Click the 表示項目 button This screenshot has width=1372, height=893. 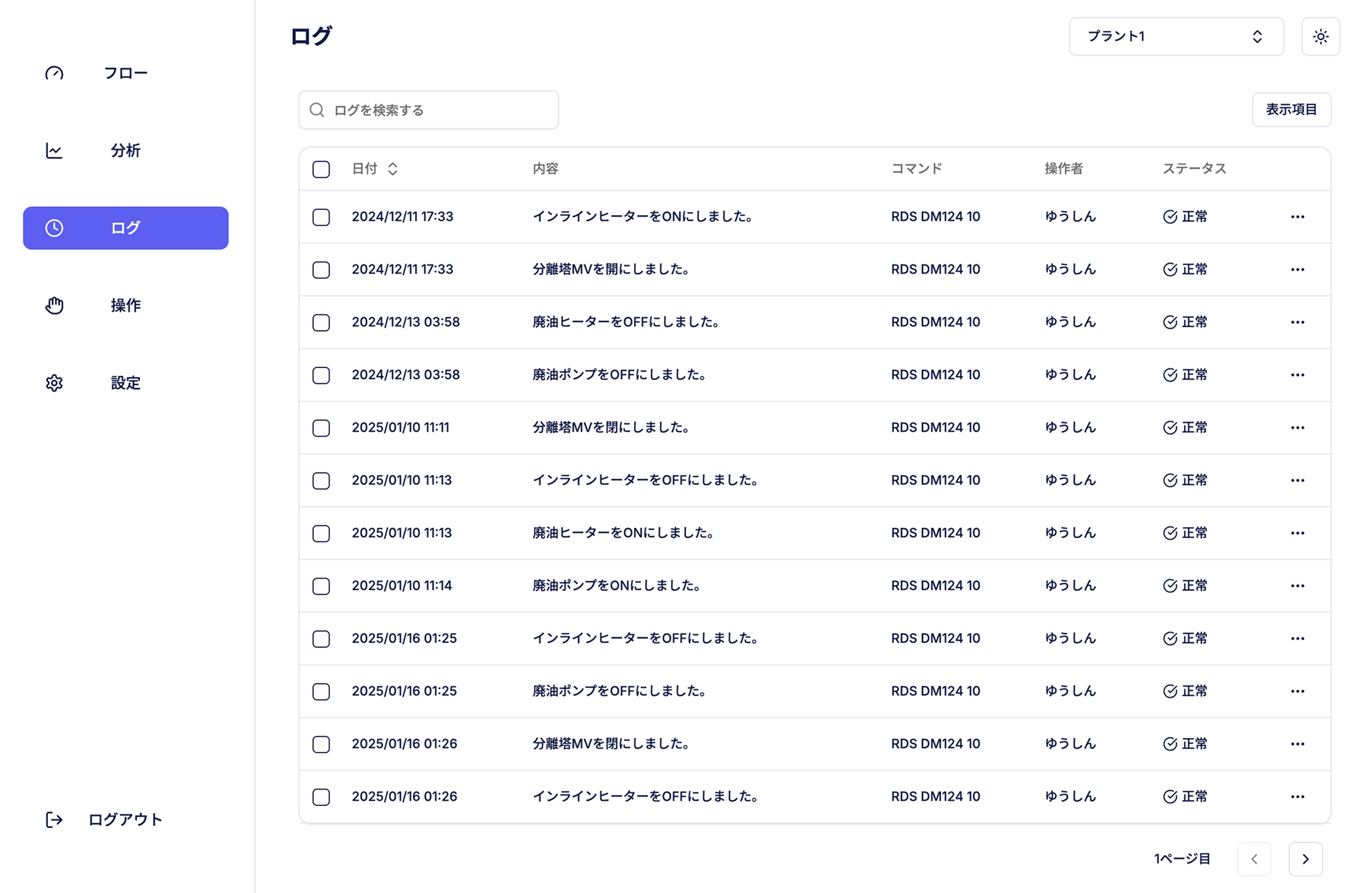[x=1291, y=109]
